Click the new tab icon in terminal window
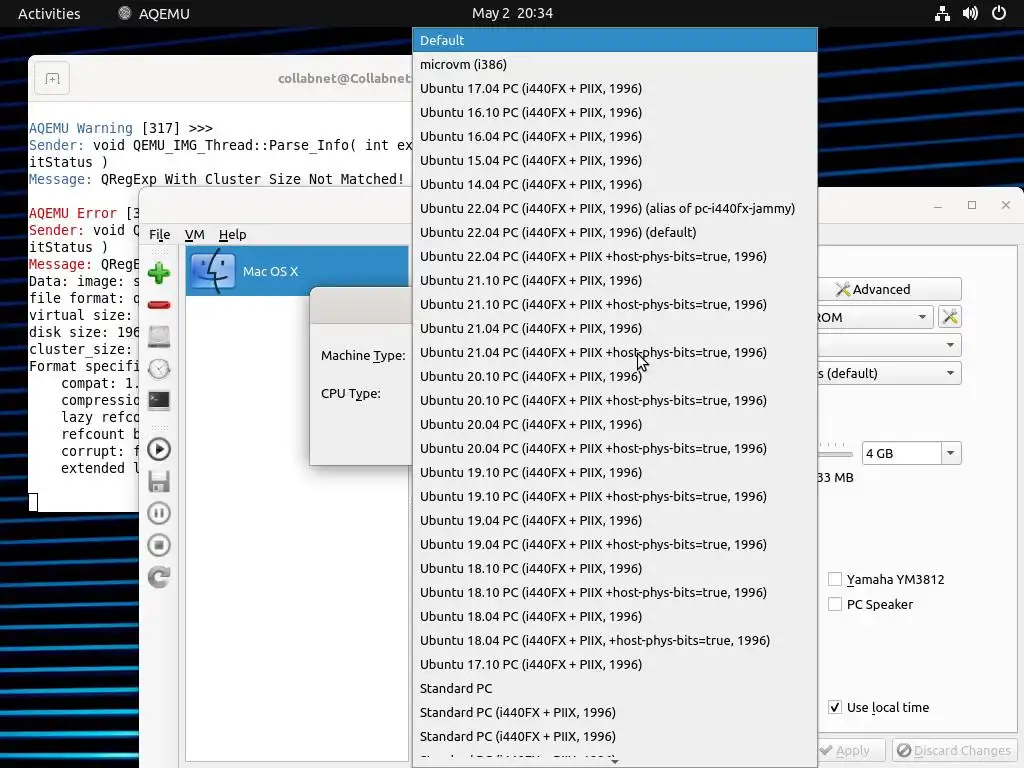 [52, 79]
